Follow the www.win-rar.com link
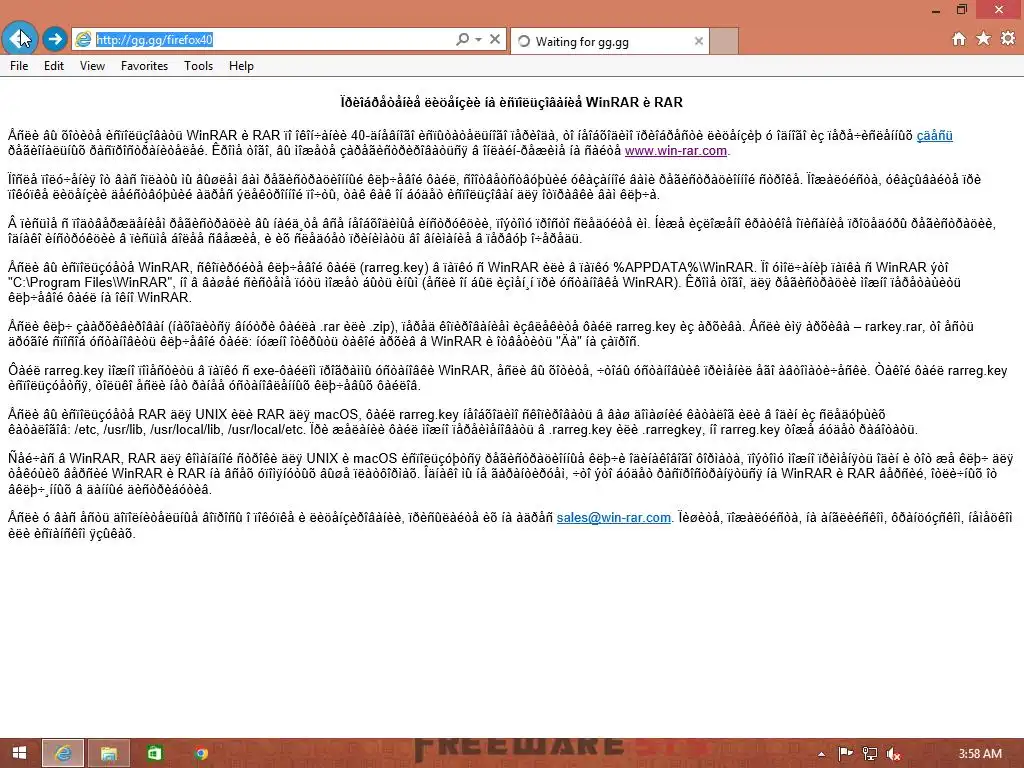Image resolution: width=1024 pixels, height=768 pixels. (675, 151)
